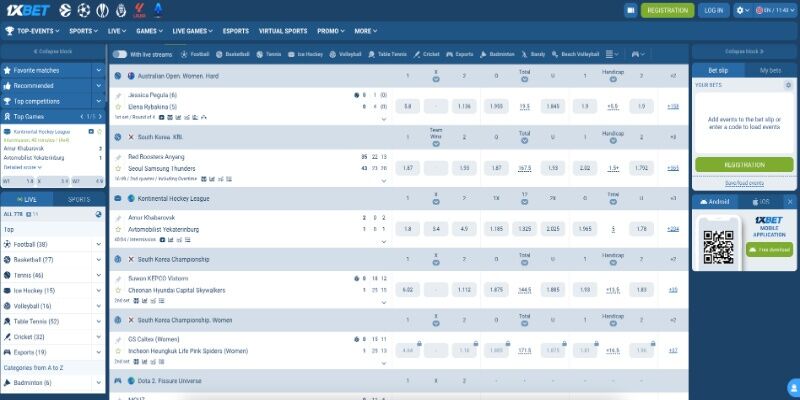
Task: Filter matches by Football in sports bar
Action: pyautogui.click(x=195, y=54)
